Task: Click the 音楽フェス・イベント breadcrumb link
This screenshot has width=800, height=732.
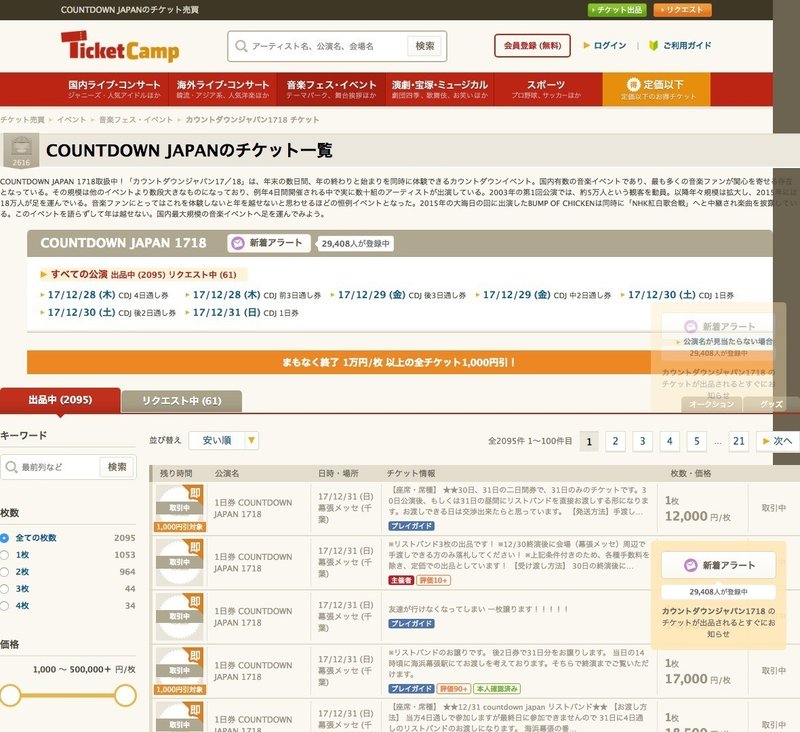Action: 136,119
